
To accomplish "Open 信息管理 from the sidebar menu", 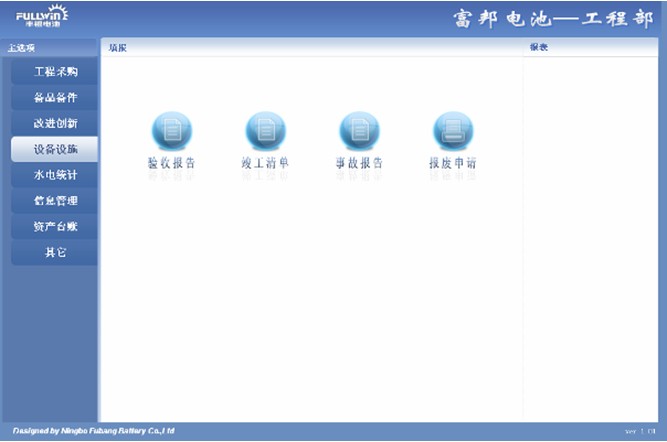I will point(55,201).
